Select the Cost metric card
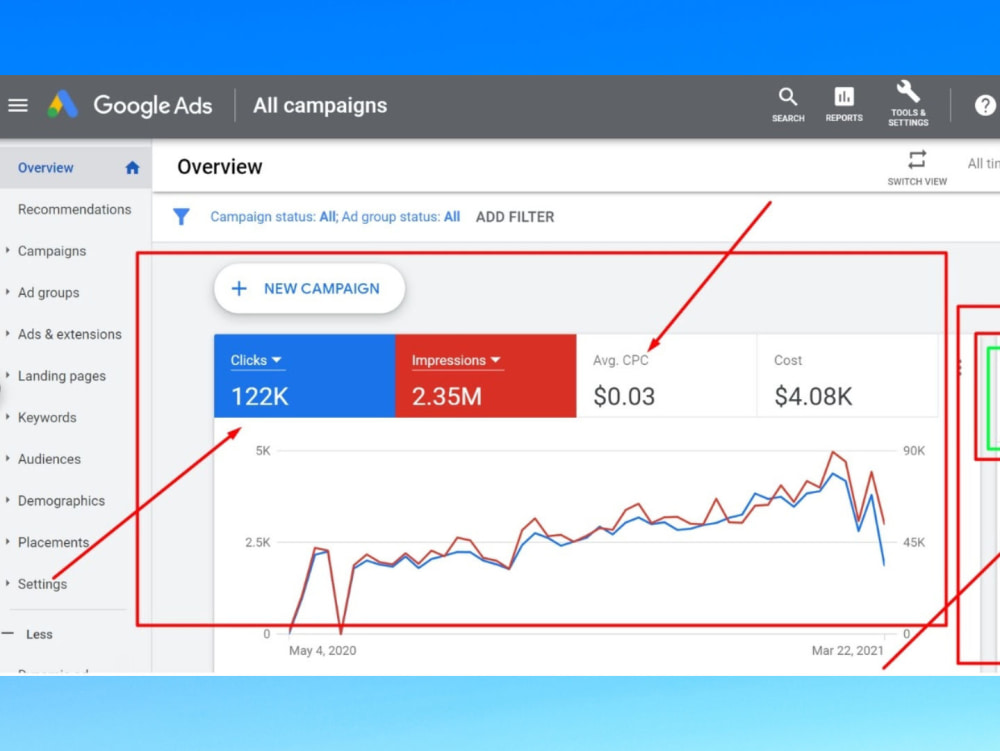1000x751 pixels. pyautogui.click(x=847, y=376)
